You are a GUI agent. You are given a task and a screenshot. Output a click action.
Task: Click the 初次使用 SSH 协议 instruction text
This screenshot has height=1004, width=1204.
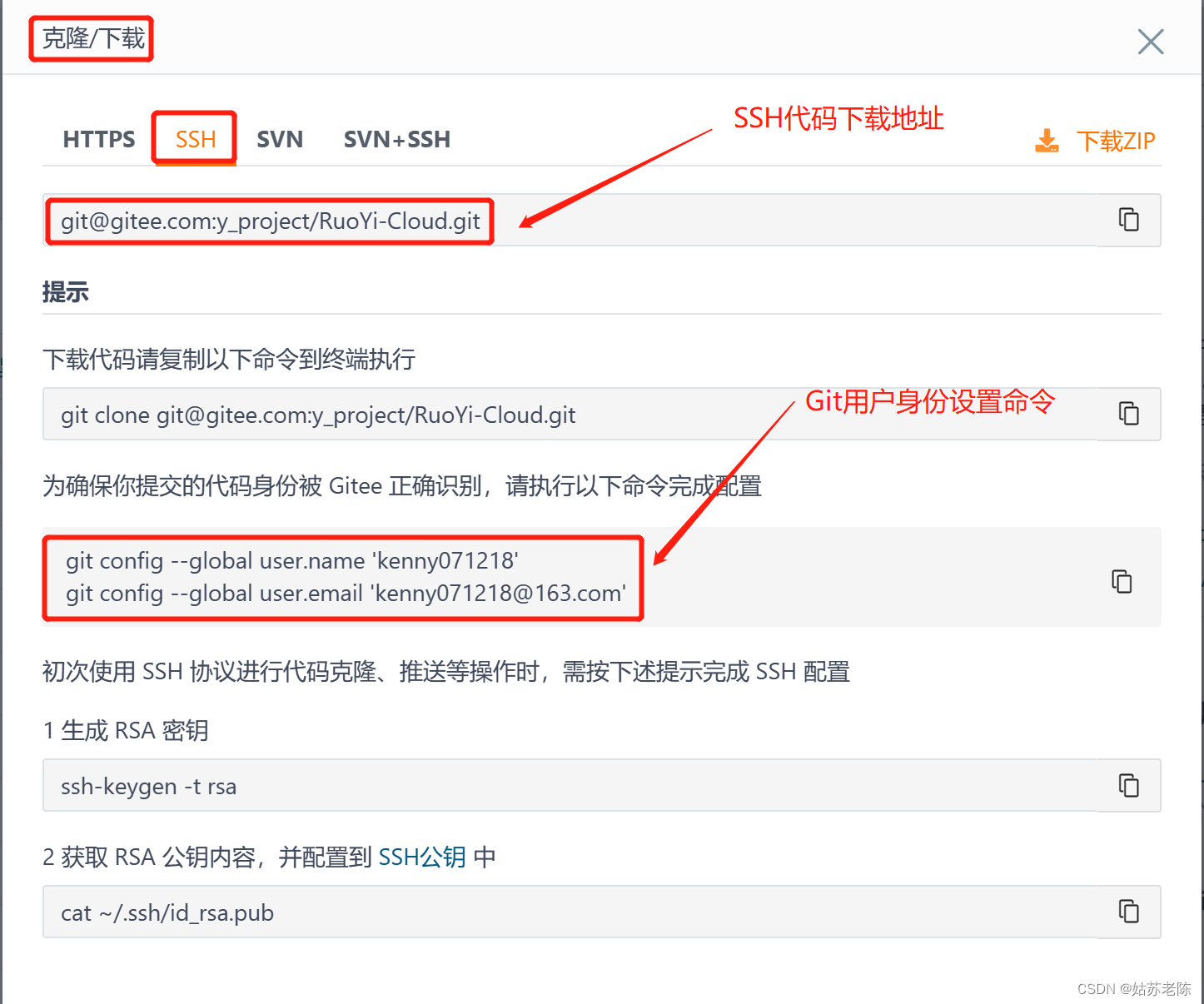446,671
